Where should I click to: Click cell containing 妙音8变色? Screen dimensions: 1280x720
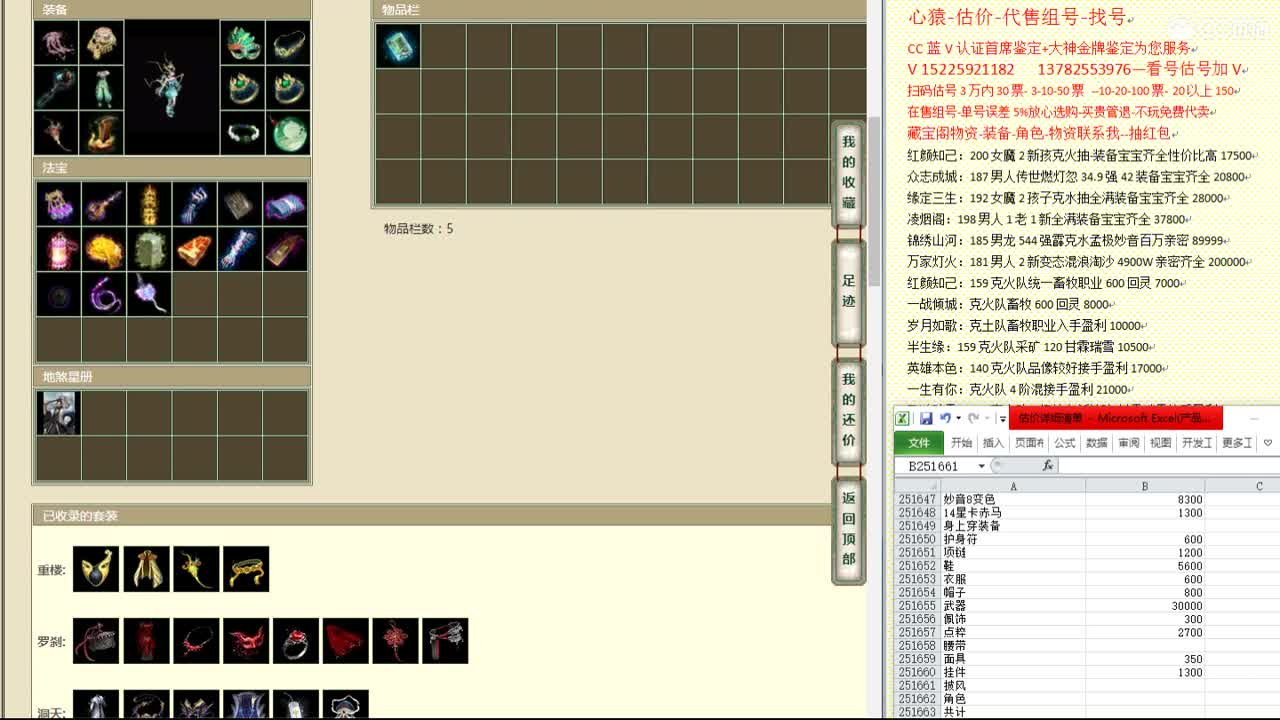(1012, 499)
